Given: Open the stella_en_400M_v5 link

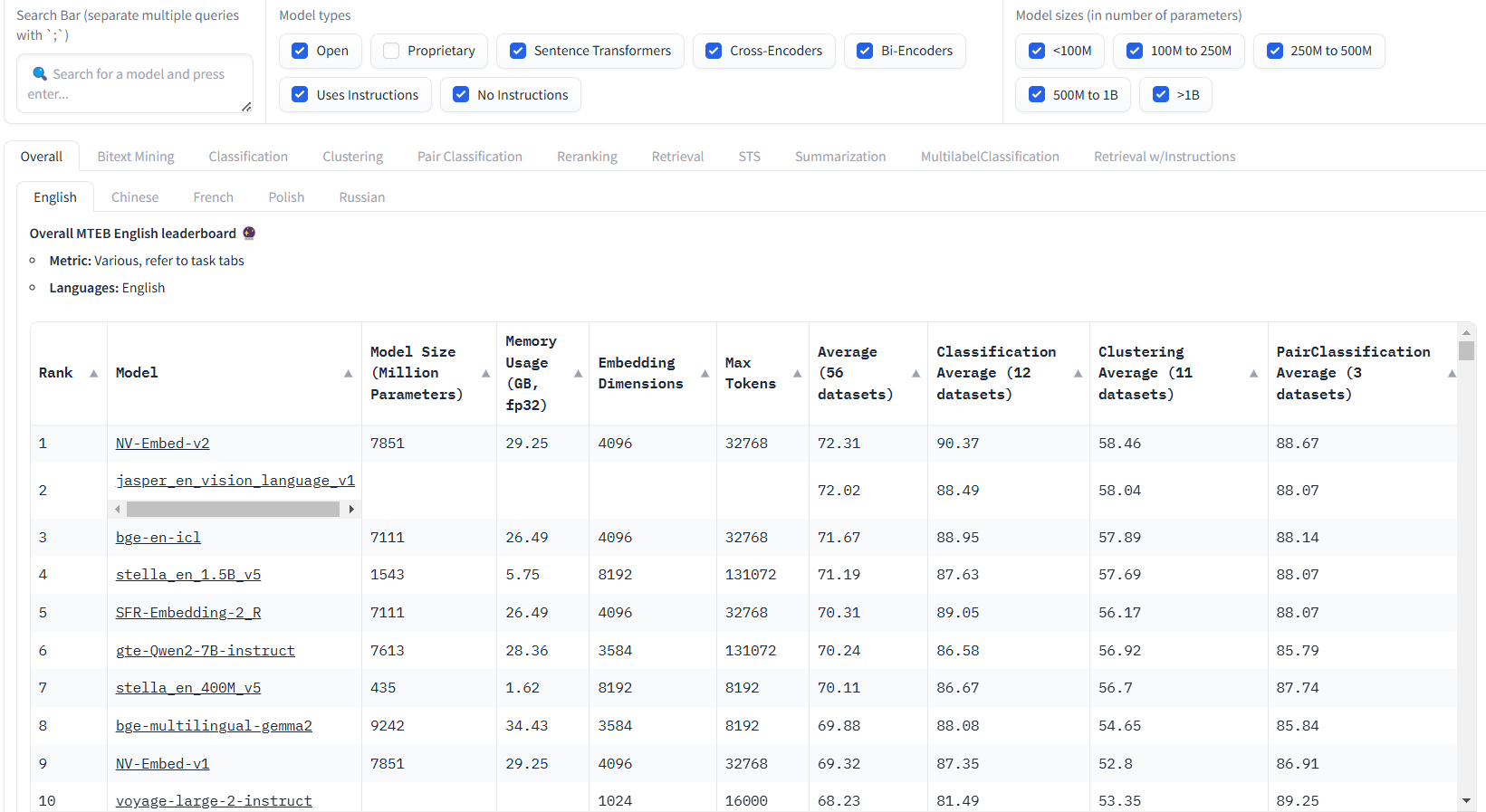Looking at the screenshot, I should tap(188, 688).
